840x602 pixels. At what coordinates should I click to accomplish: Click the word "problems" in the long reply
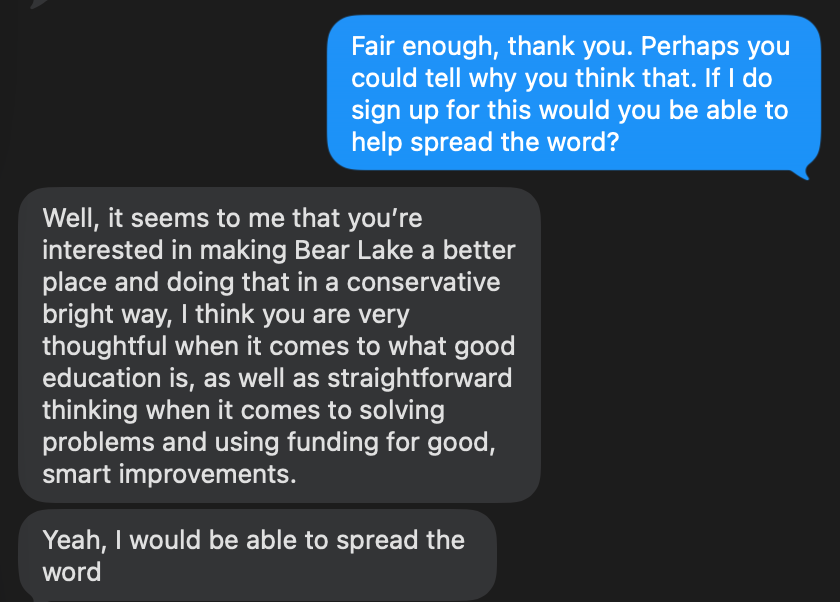pyautogui.click(x=99, y=442)
